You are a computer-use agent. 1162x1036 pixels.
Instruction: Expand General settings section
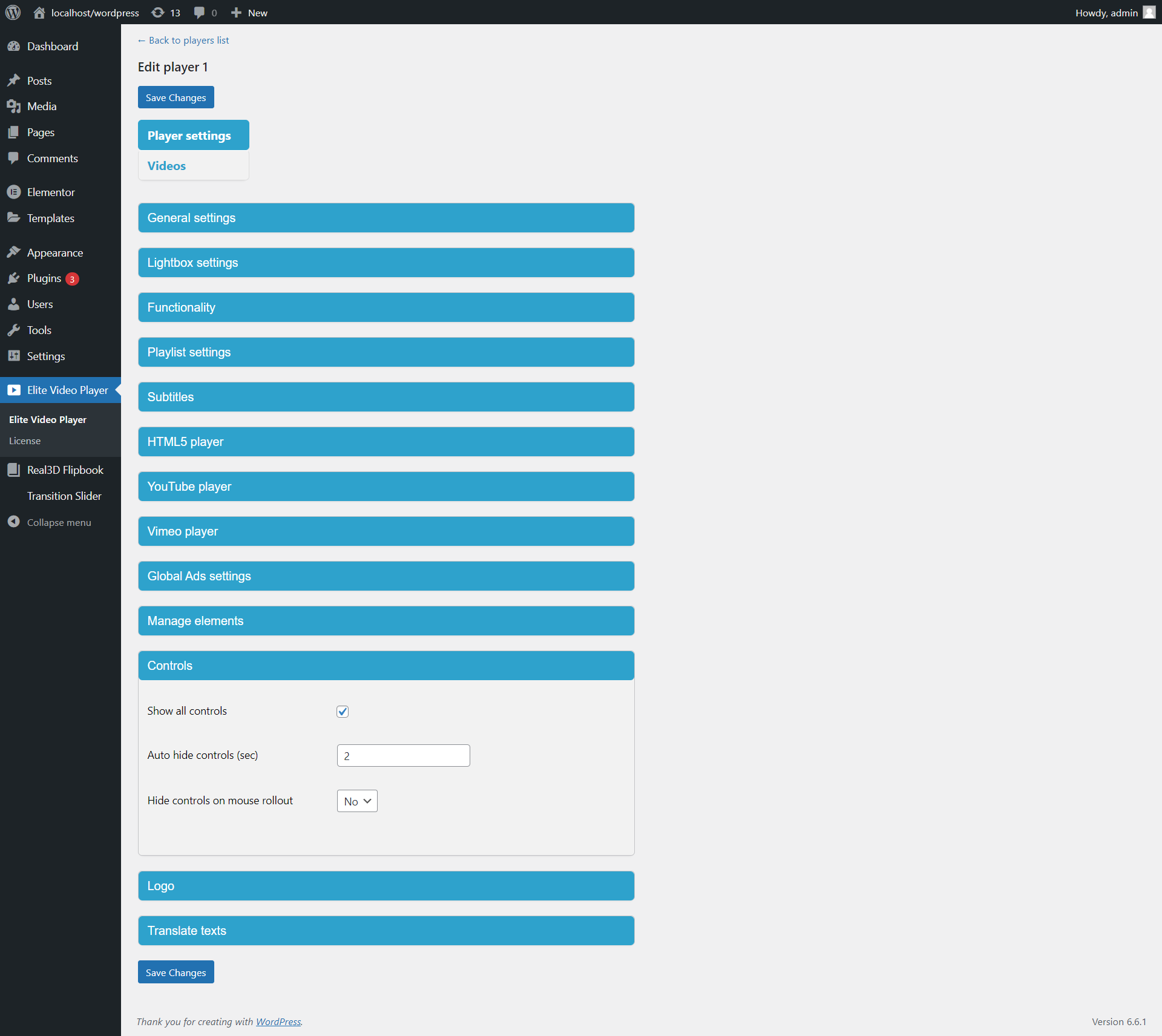[x=386, y=218]
